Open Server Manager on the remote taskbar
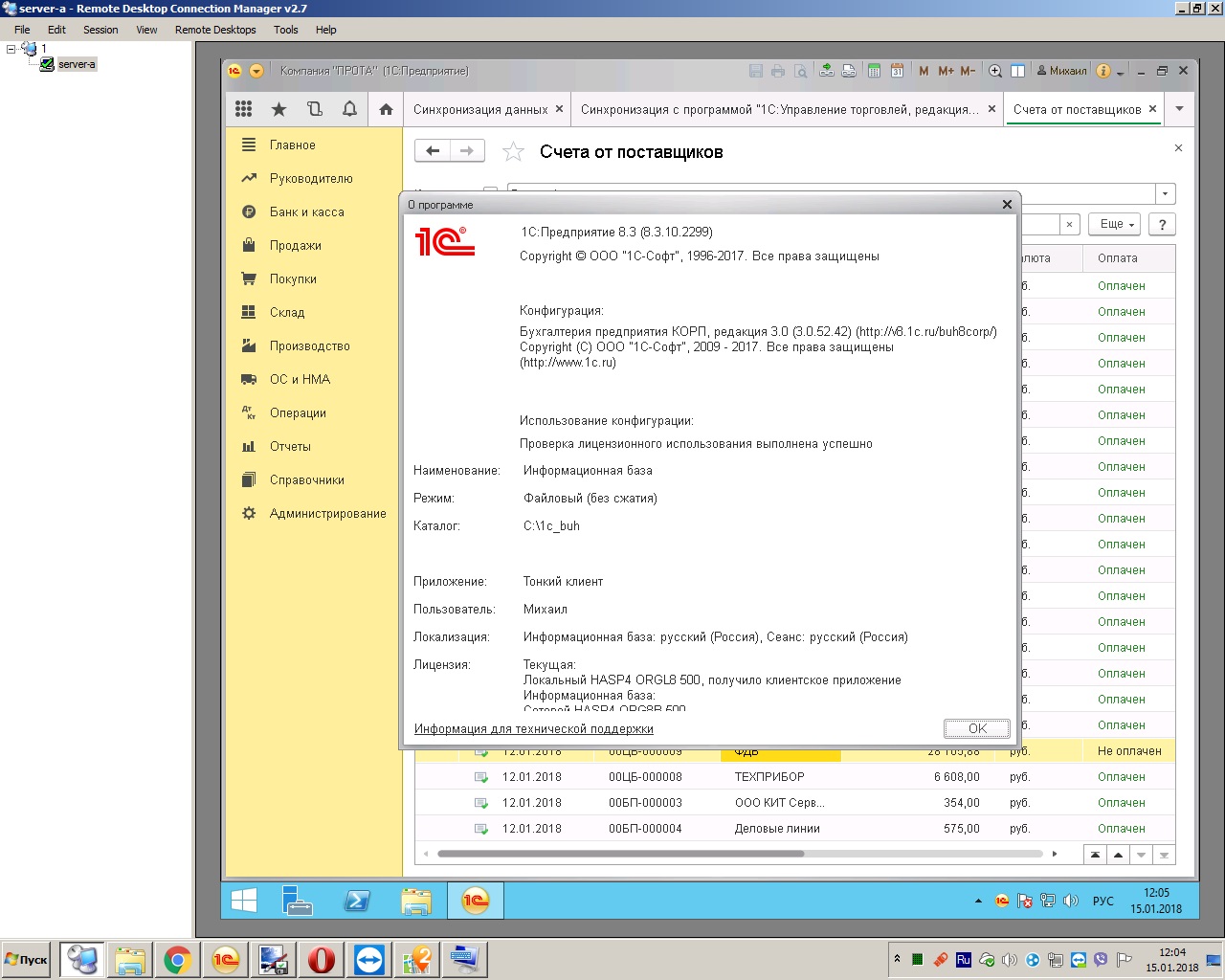The width and height of the screenshot is (1225, 980). pos(298,901)
